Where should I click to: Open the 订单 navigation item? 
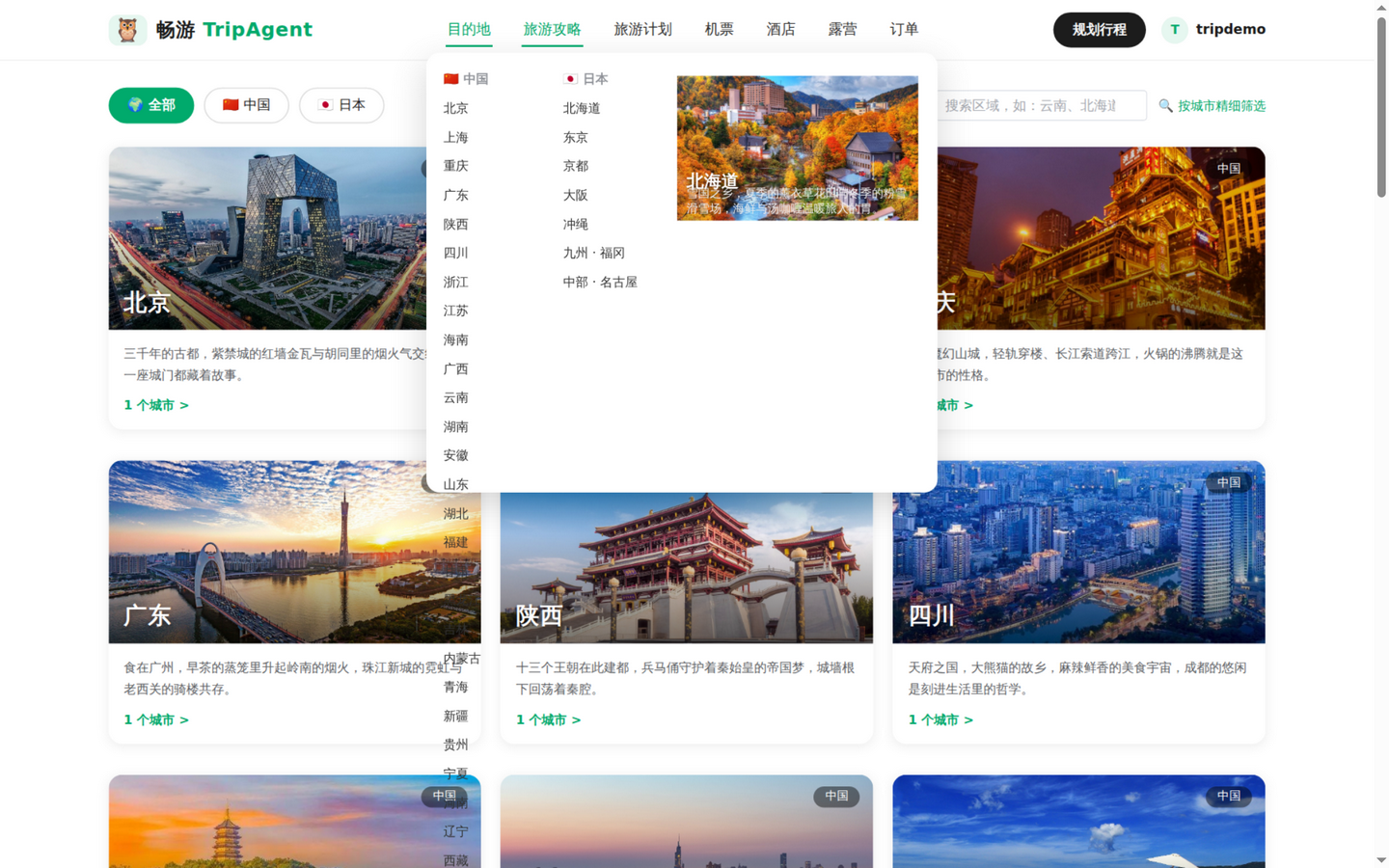pyautogui.click(x=904, y=30)
